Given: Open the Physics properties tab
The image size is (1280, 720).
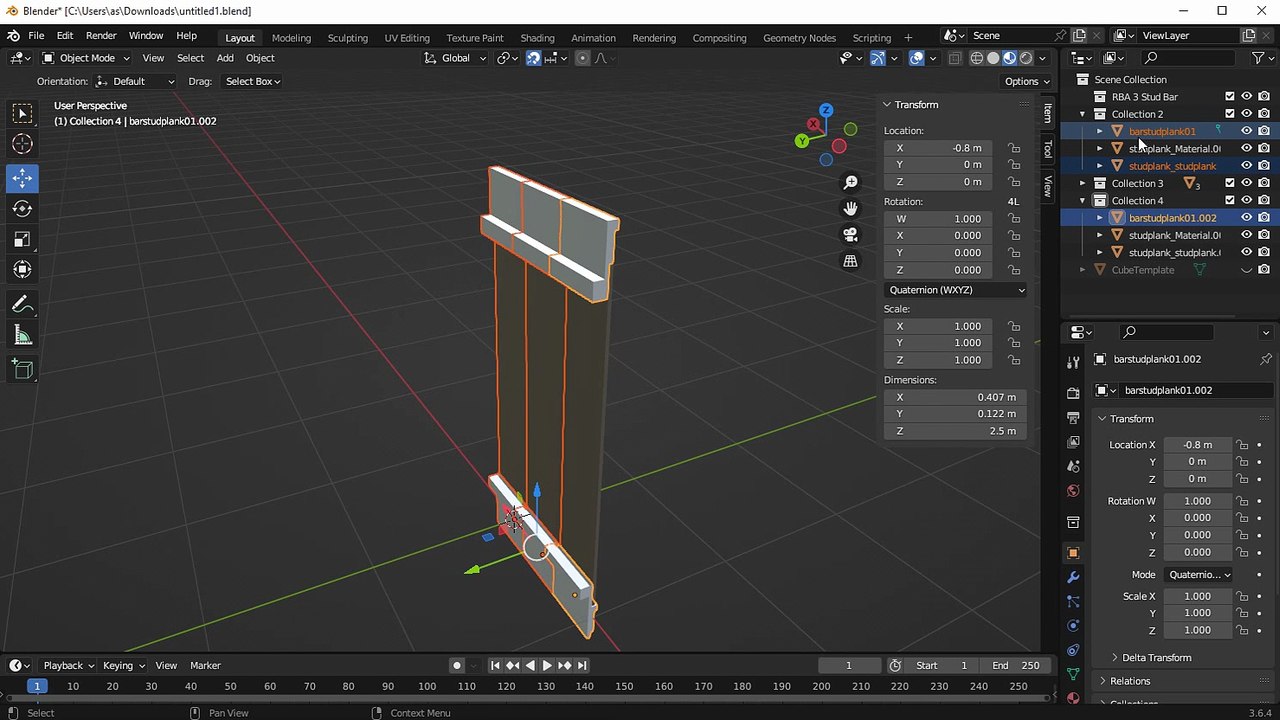Looking at the screenshot, I should point(1073,626).
